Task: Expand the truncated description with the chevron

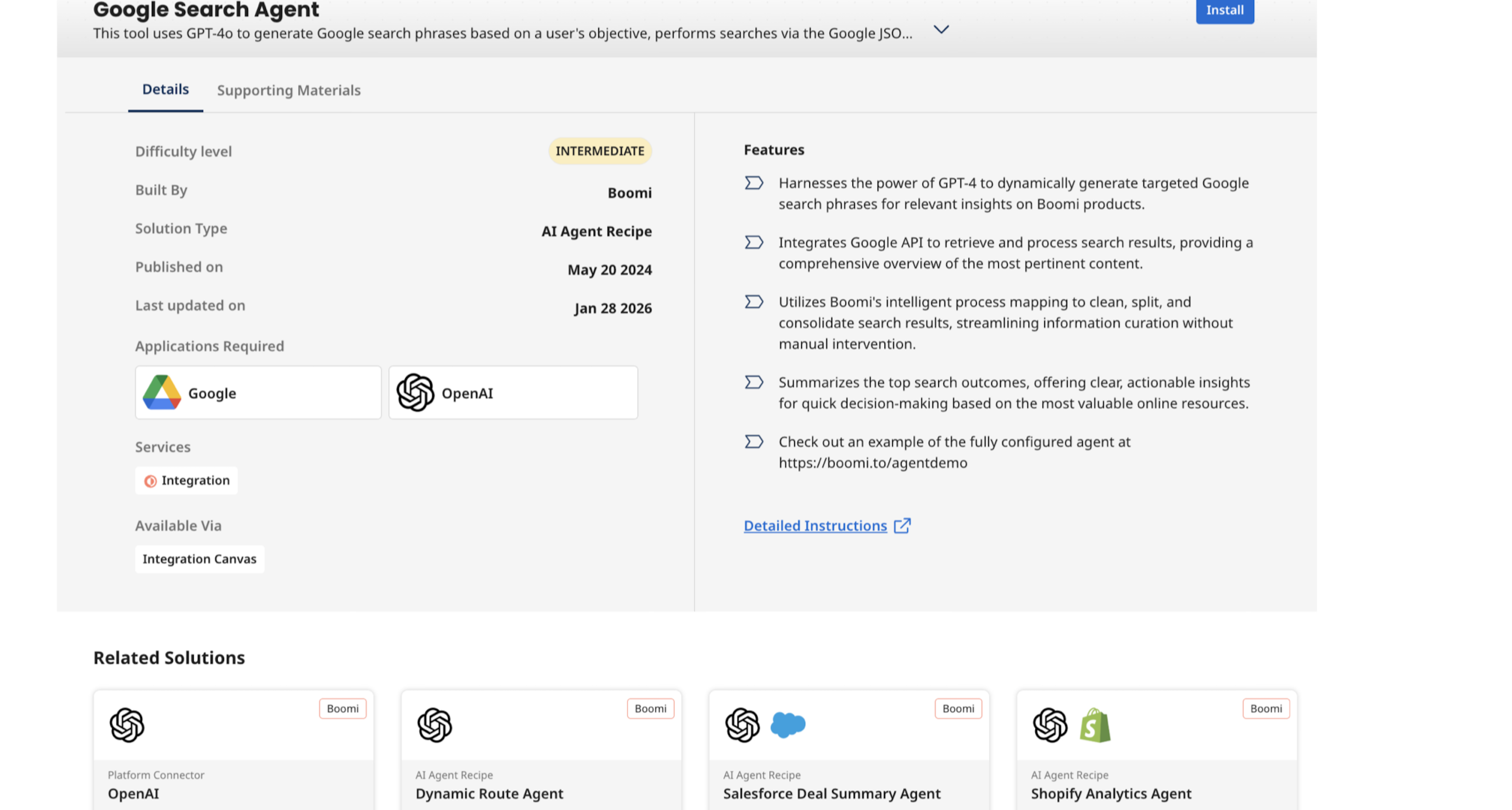Action: tap(941, 29)
